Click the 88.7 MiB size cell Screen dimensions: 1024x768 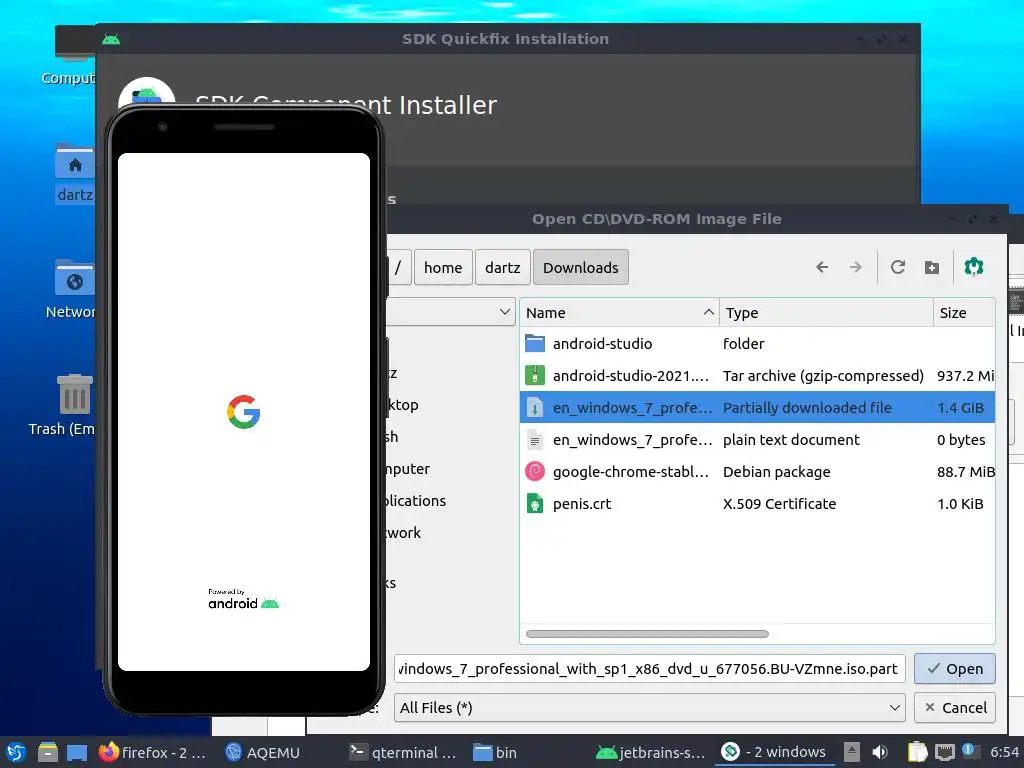point(965,472)
